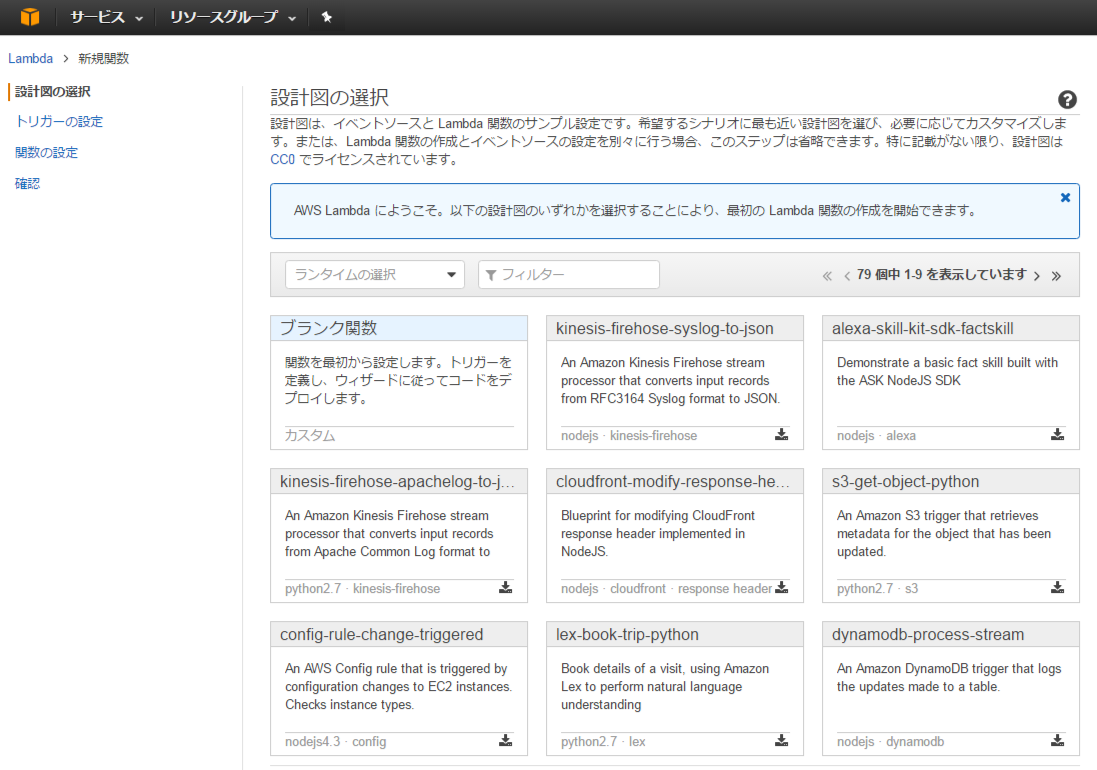Screen dimensions: 1097x770
Task: Click the 設計図の選択 page heading
Action: (330, 97)
